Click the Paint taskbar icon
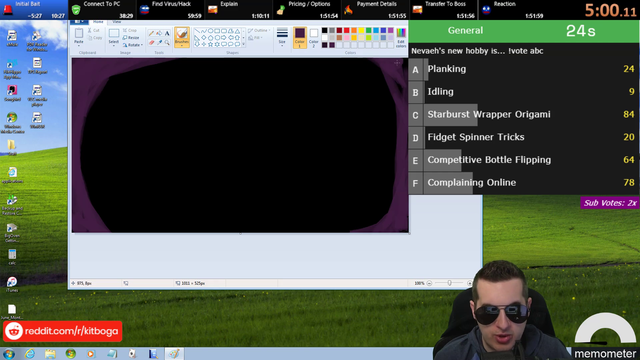 pyautogui.click(x=174, y=353)
